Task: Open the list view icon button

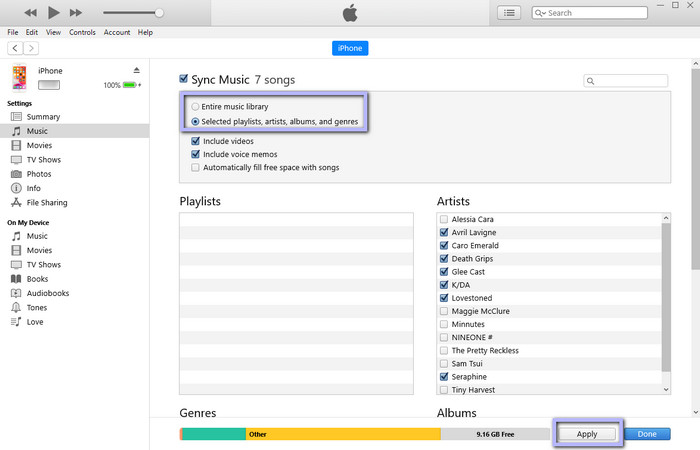Action: [509, 13]
